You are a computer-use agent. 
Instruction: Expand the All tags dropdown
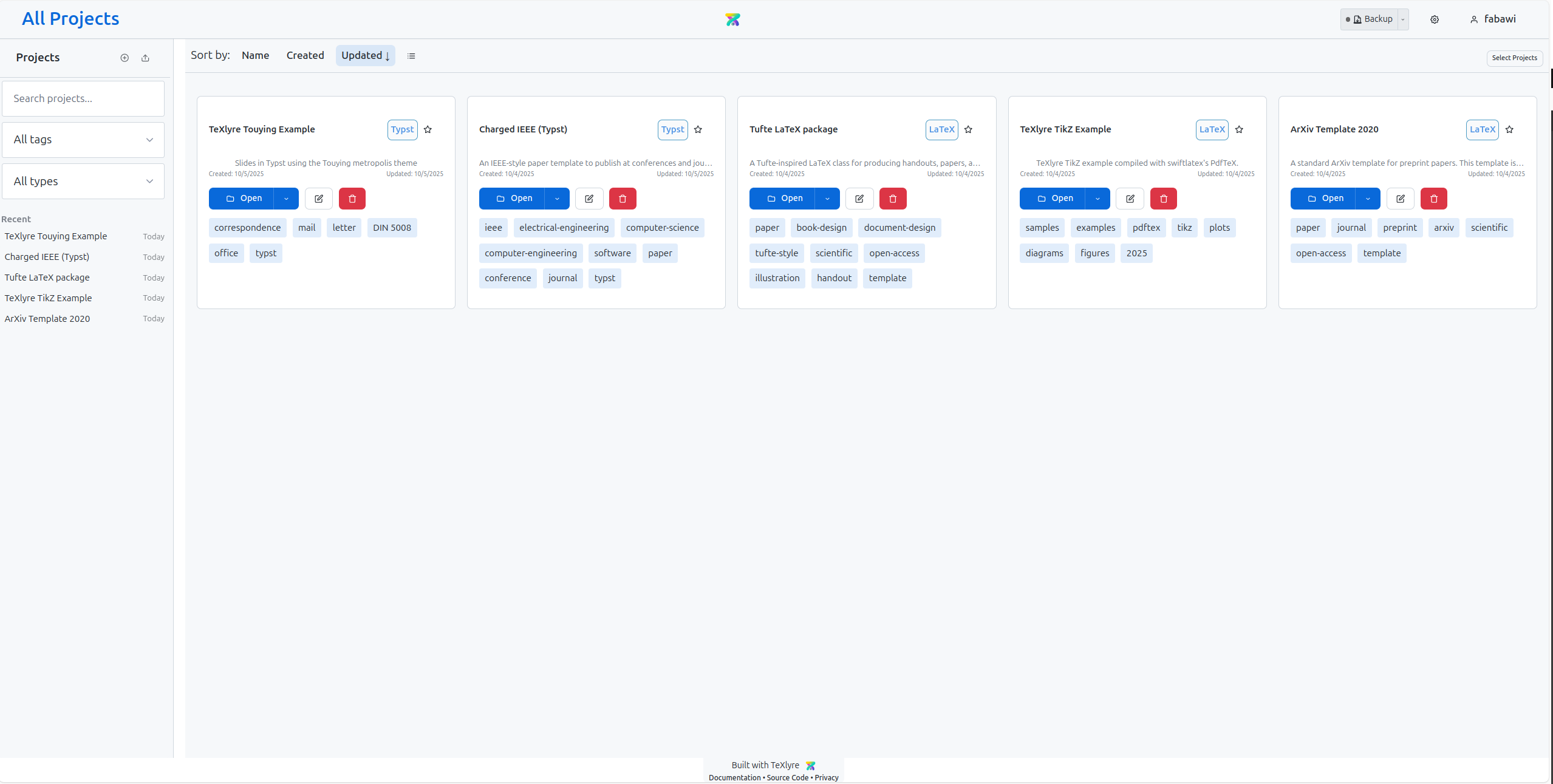(x=83, y=140)
